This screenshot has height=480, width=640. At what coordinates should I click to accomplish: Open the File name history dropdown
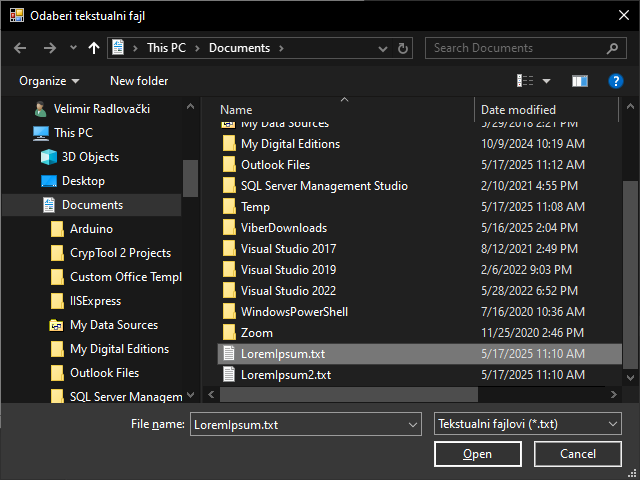[x=413, y=424]
